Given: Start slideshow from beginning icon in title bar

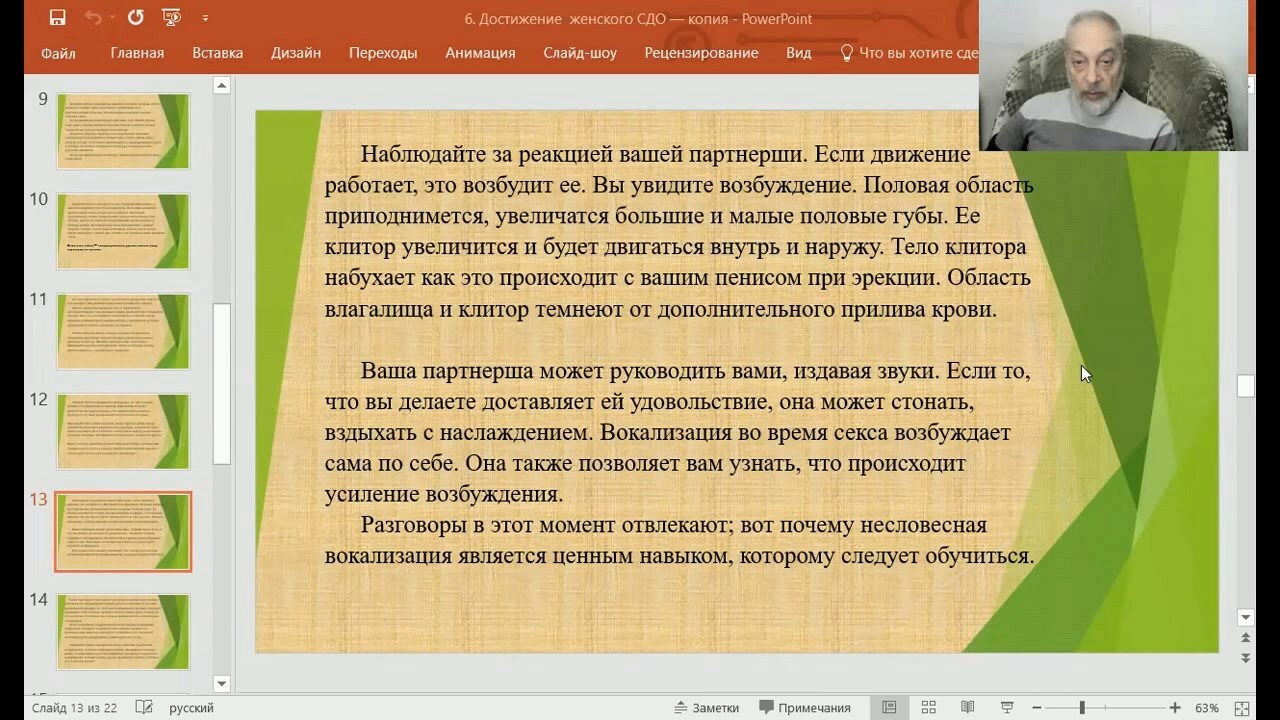Looking at the screenshot, I should 171,18.
